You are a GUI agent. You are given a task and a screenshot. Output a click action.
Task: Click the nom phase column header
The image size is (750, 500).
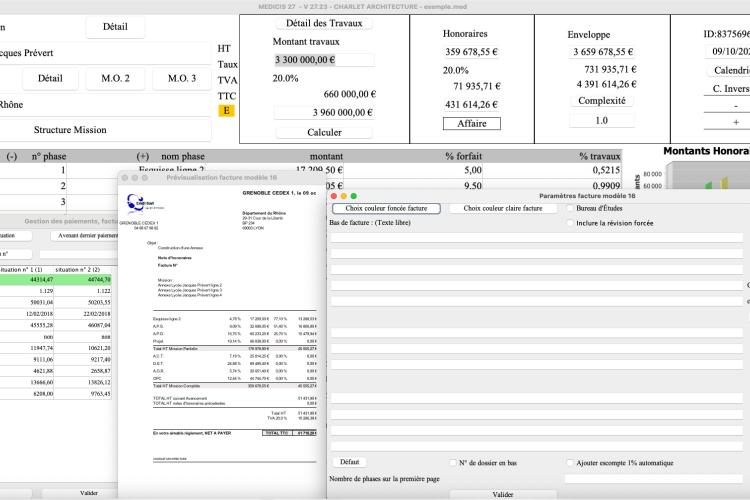(x=183, y=156)
